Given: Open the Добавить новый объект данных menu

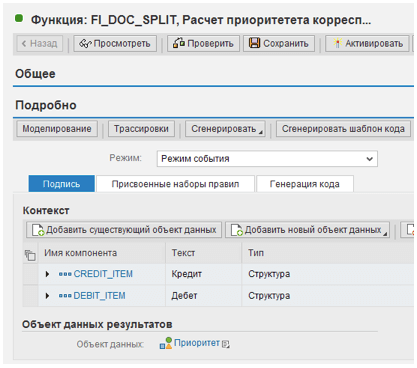Looking at the screenshot, I should point(307,230).
